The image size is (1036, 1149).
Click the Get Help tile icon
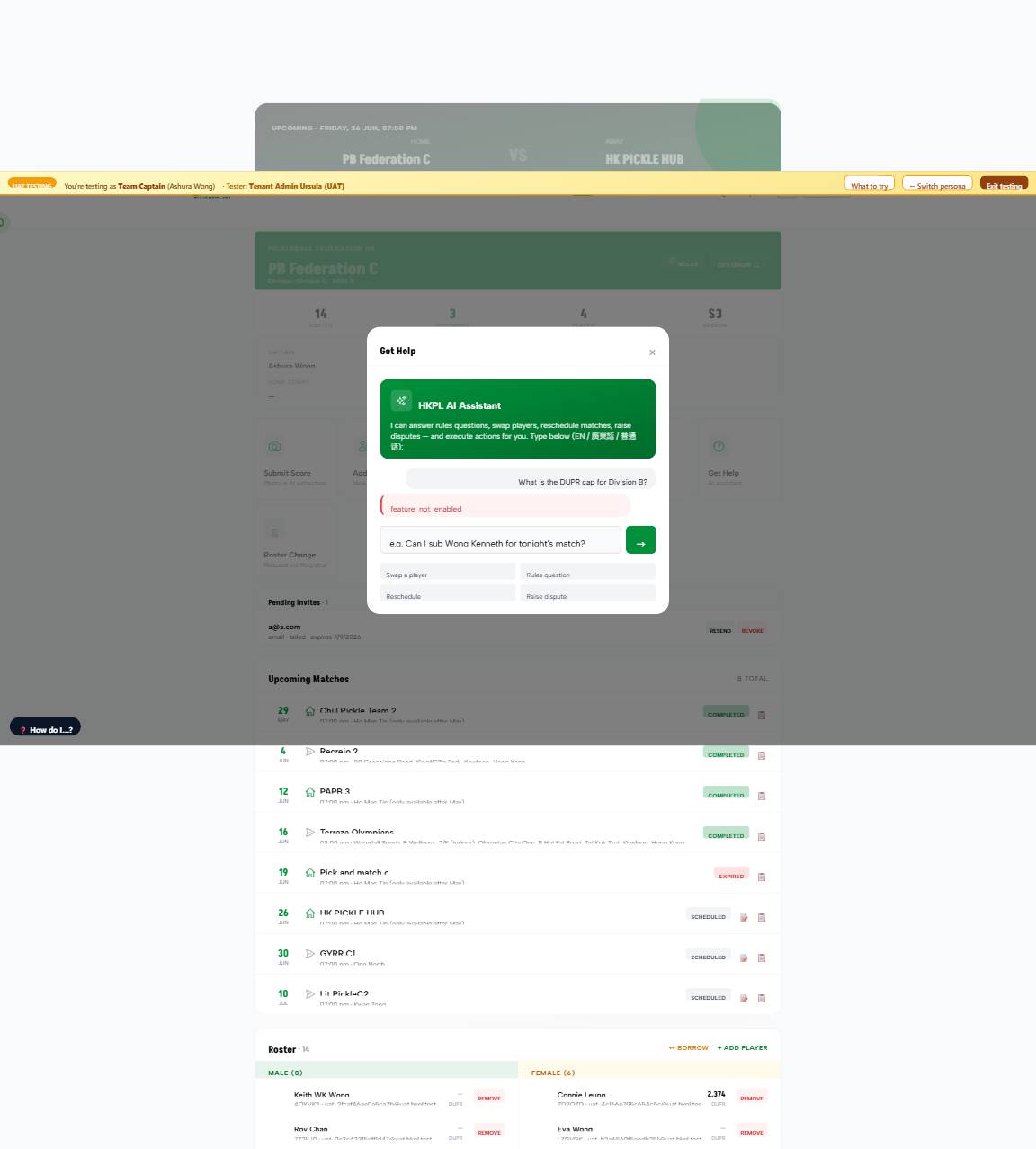tap(719, 446)
